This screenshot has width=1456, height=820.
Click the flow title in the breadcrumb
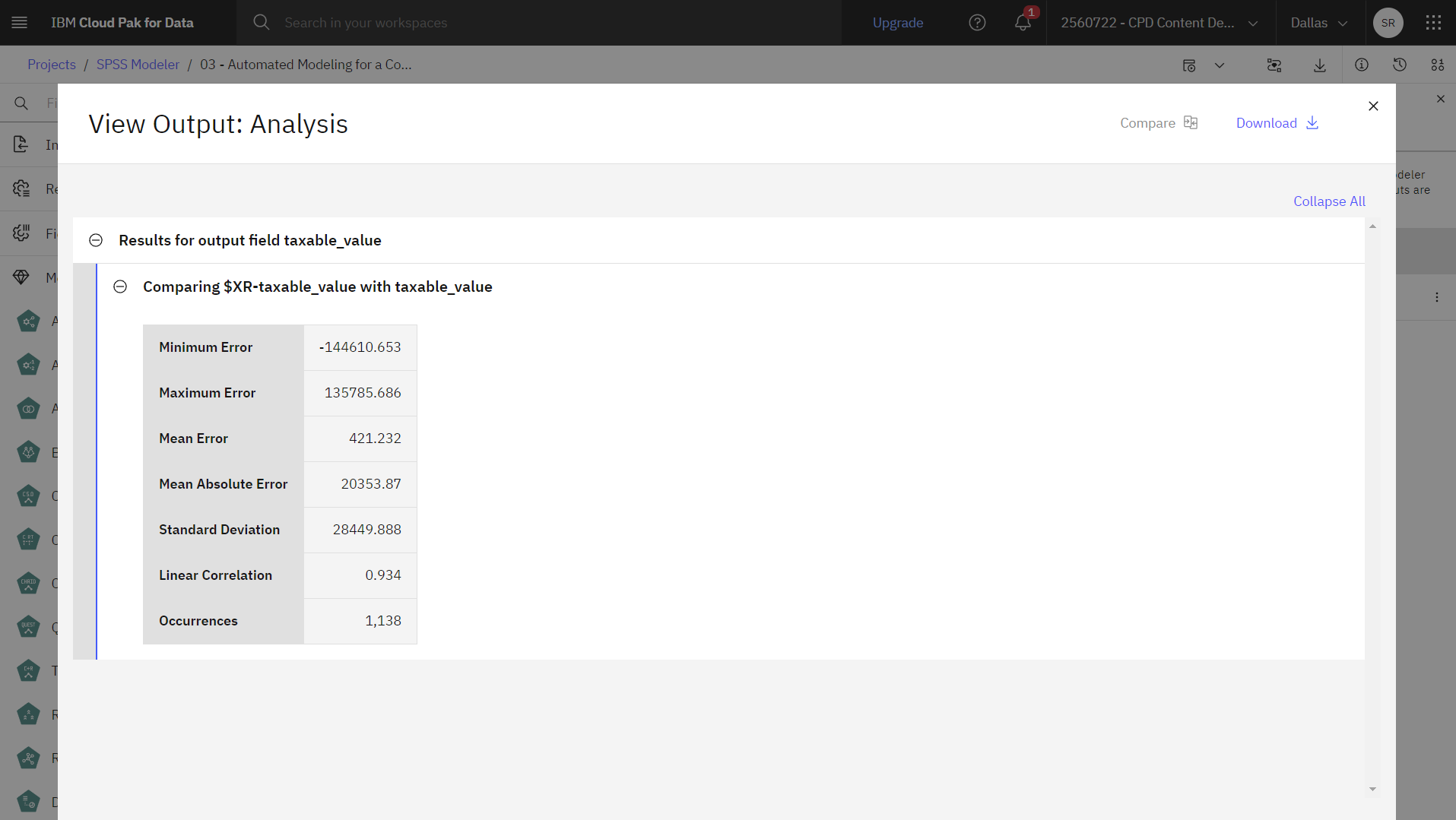(306, 65)
